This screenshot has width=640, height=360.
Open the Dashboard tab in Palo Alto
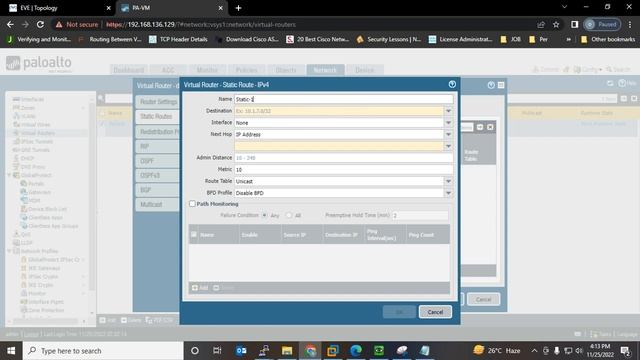[129, 70]
